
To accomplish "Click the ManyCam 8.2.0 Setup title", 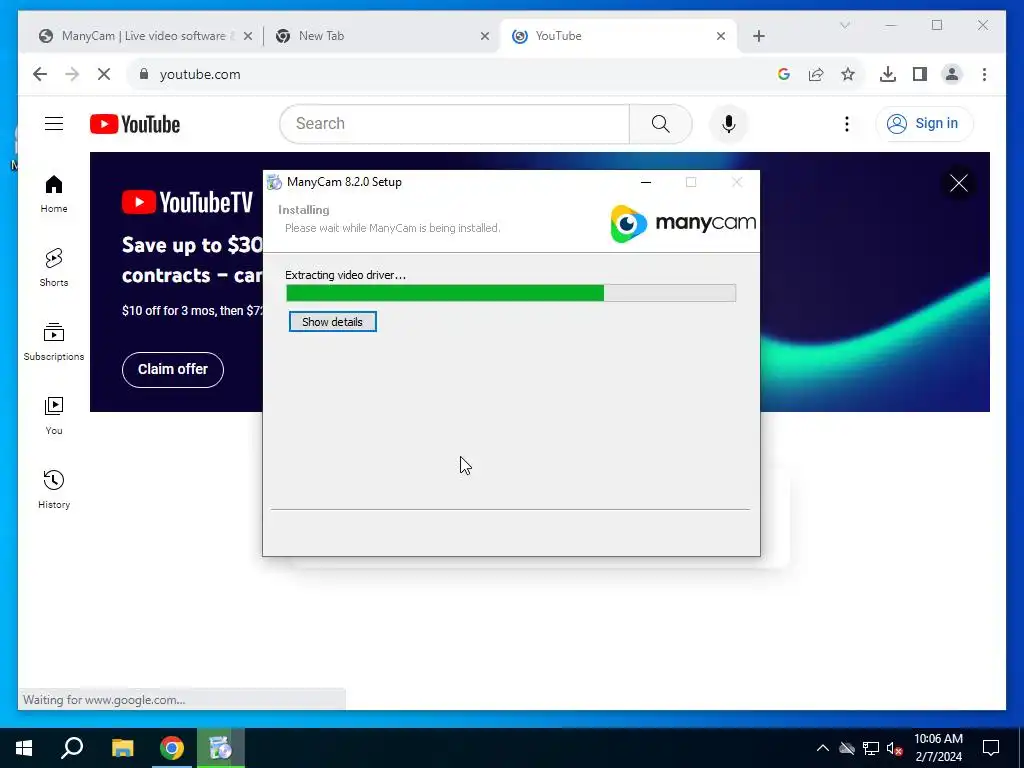I will pos(344,182).
